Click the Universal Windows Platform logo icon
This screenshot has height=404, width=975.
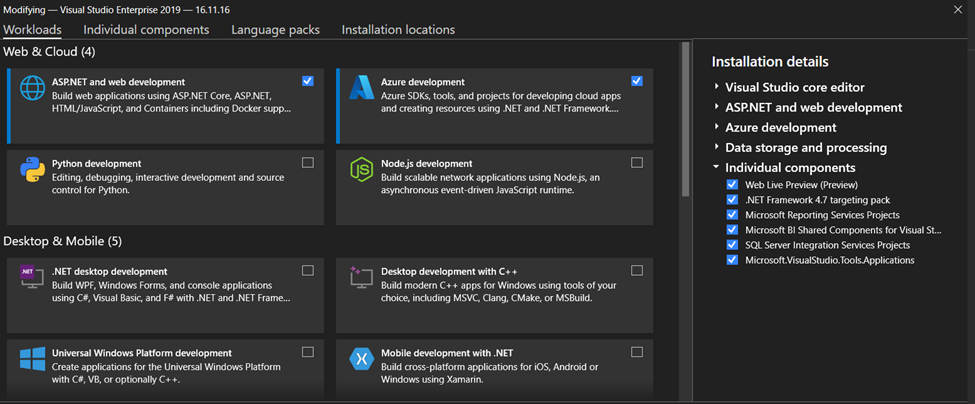click(32, 359)
